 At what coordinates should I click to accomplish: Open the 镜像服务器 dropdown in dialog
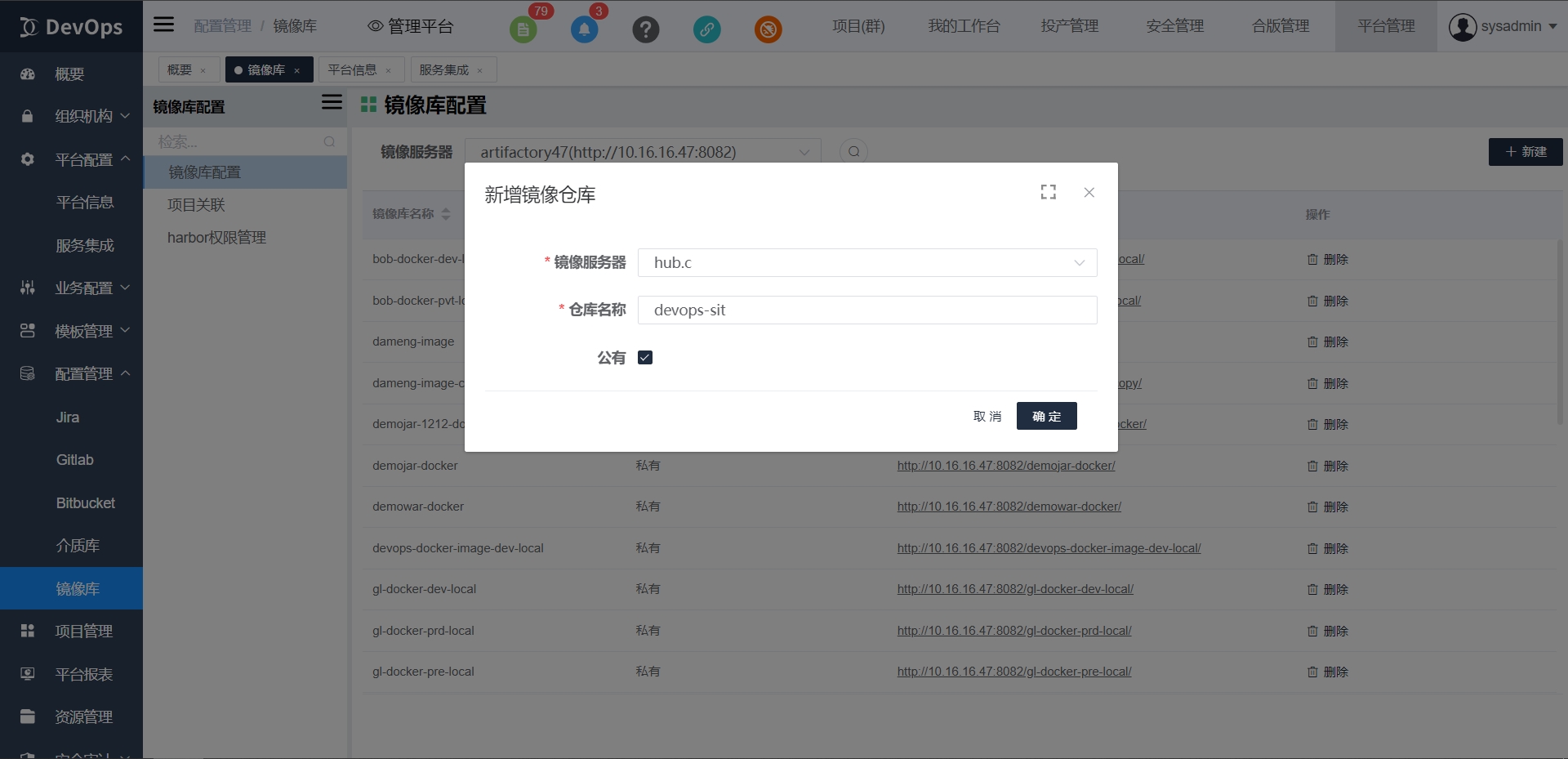[866, 263]
